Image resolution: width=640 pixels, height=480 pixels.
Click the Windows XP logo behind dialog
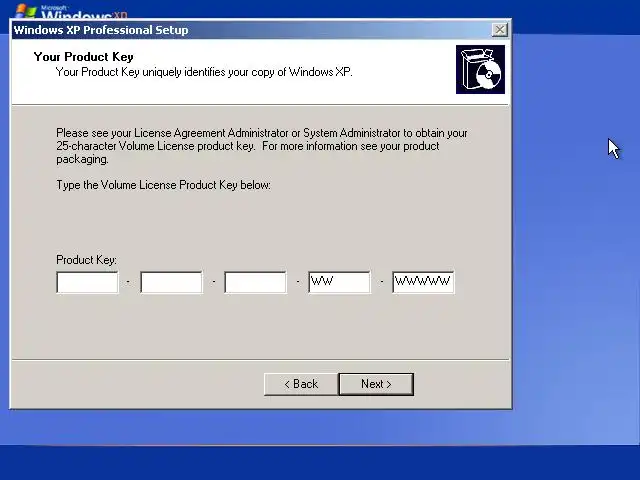click(x=71, y=12)
